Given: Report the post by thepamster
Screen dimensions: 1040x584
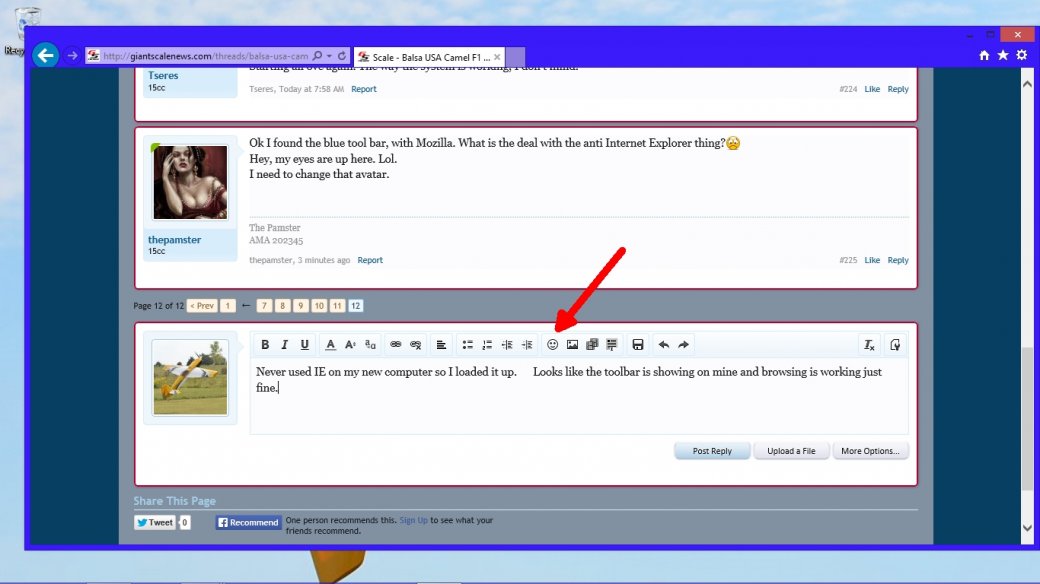Looking at the screenshot, I should pos(370,260).
